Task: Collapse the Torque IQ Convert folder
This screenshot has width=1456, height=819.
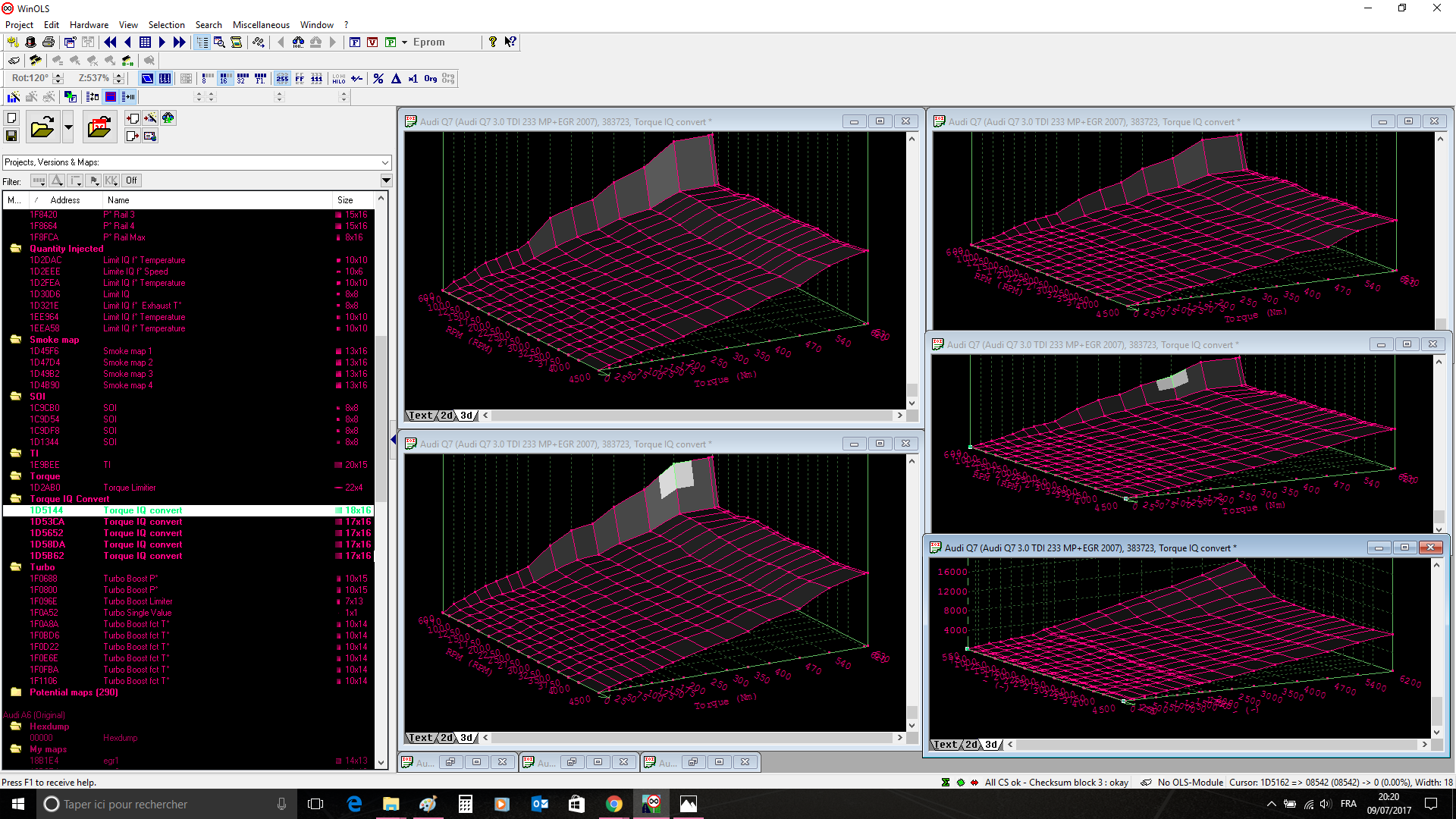Action: coord(15,499)
